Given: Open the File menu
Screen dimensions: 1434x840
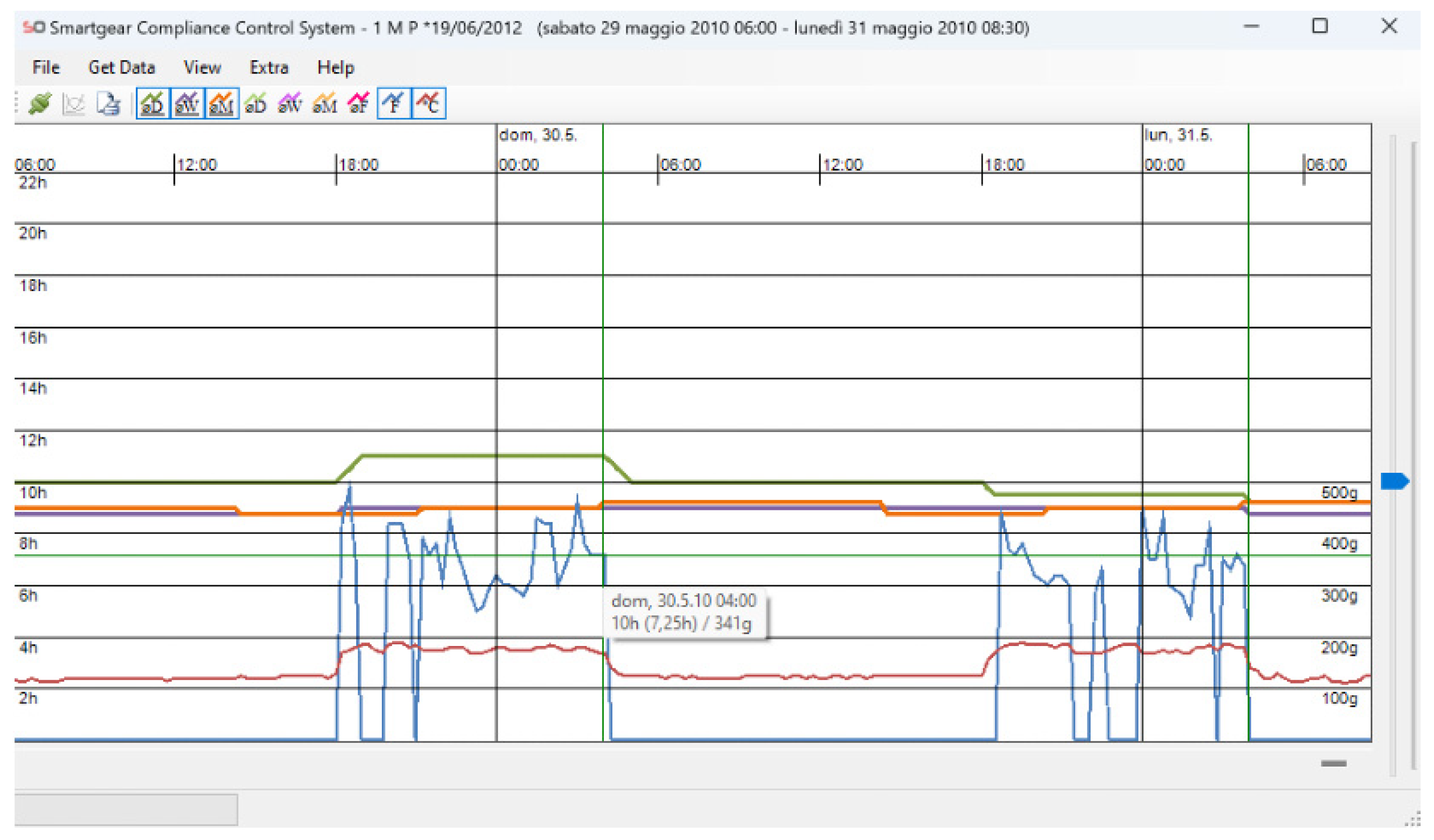Looking at the screenshot, I should 46,68.
